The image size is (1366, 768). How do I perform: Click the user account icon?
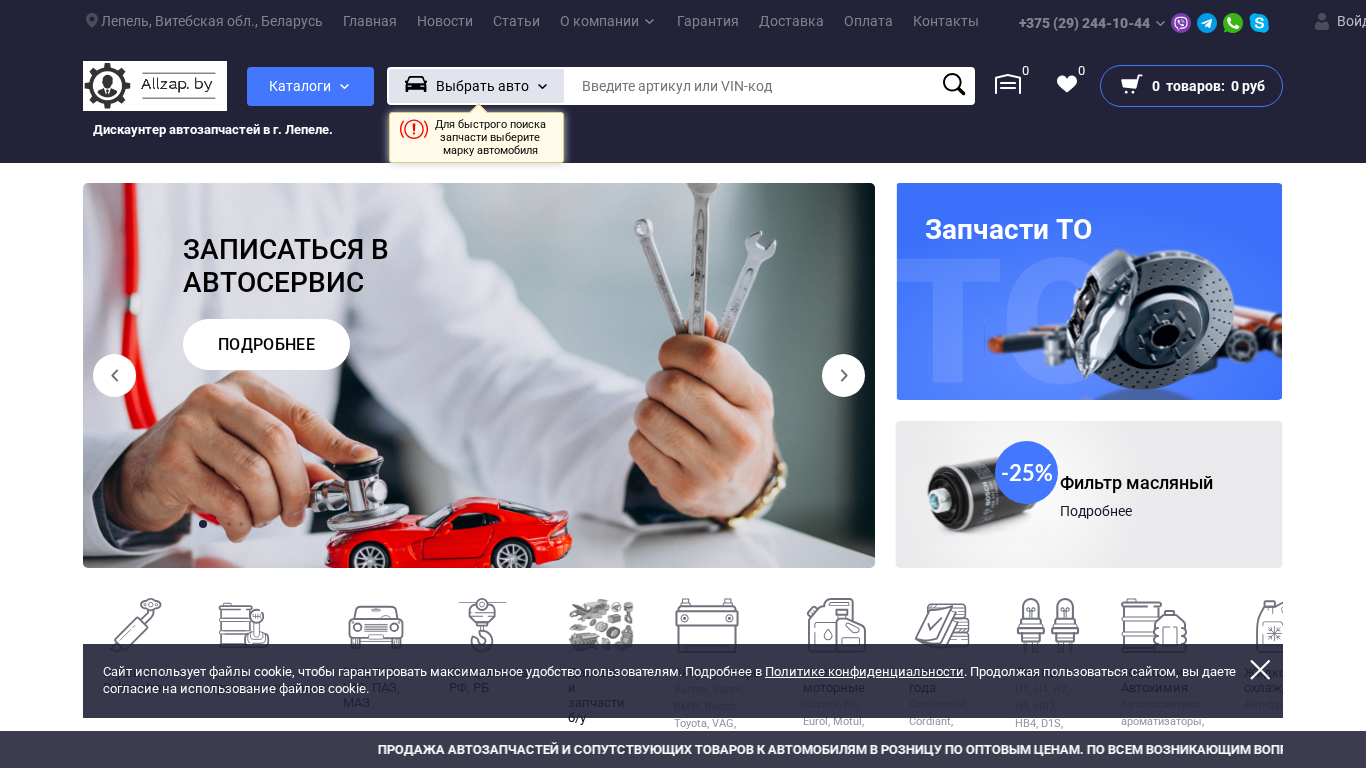point(1322,22)
